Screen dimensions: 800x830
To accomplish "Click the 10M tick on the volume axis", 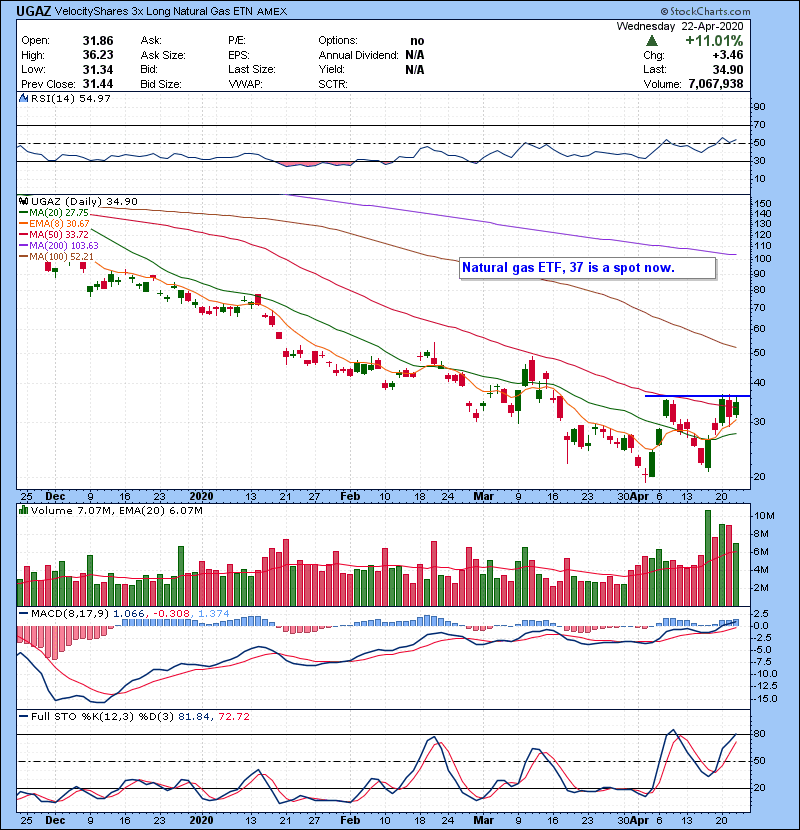I will (765, 516).
